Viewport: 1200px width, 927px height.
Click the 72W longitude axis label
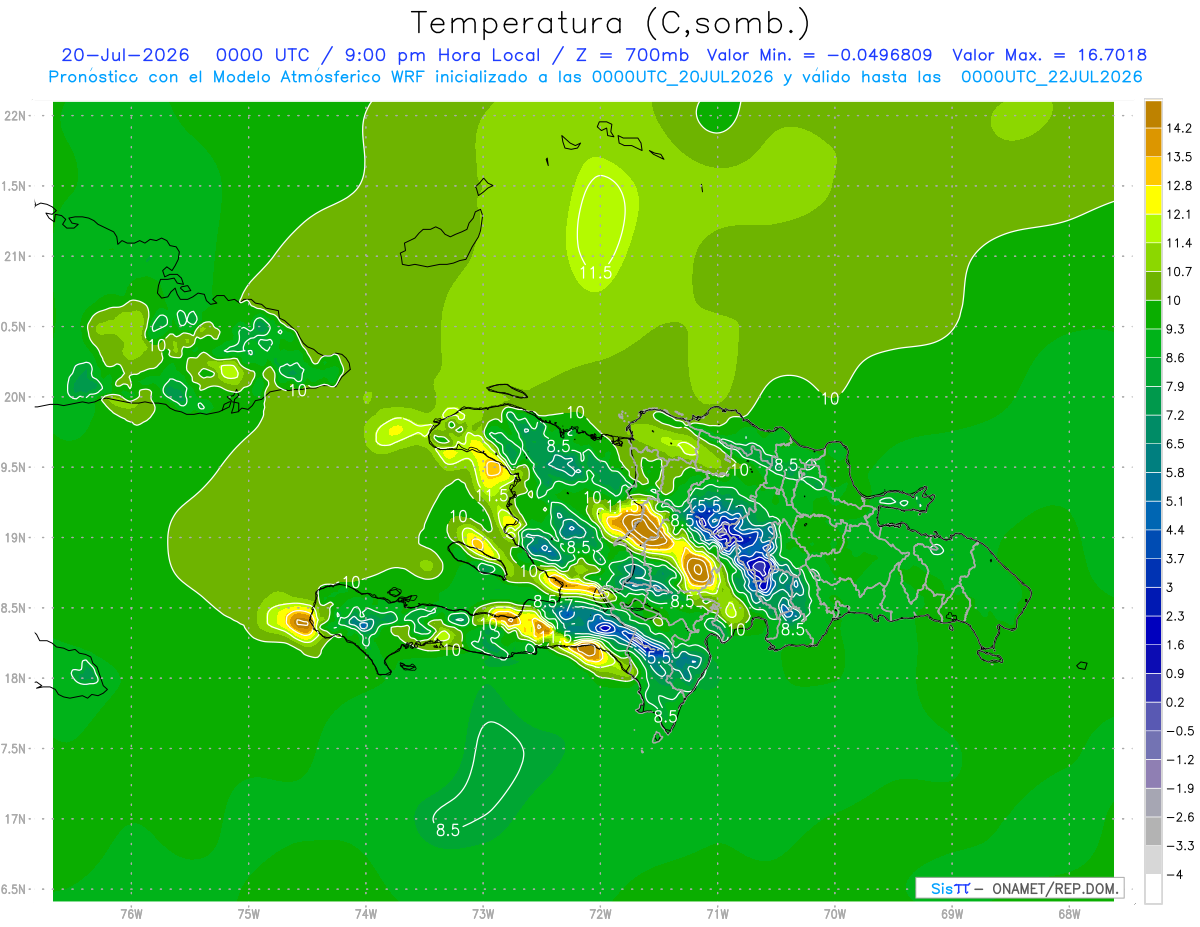(x=600, y=914)
